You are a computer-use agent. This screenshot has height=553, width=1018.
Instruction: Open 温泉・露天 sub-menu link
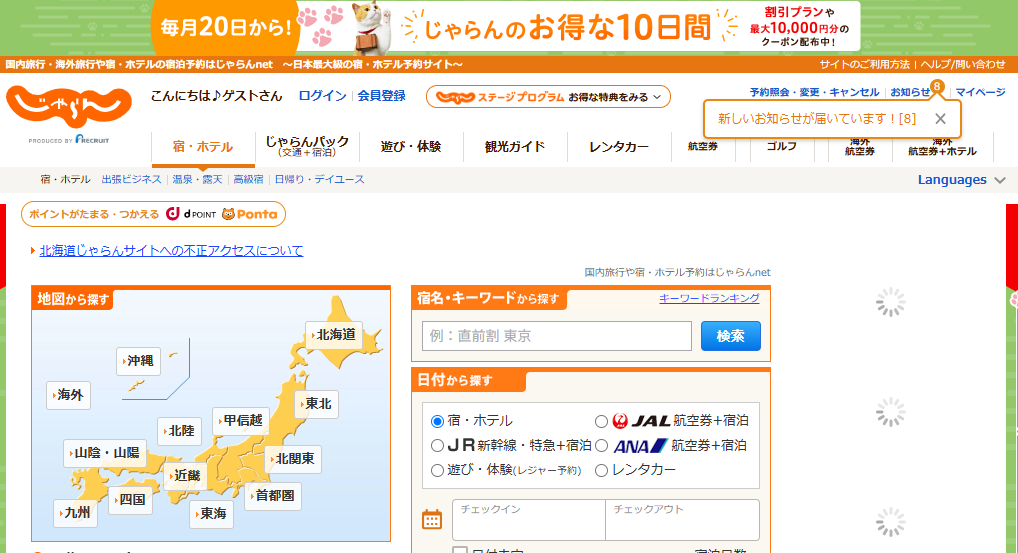[x=197, y=180]
